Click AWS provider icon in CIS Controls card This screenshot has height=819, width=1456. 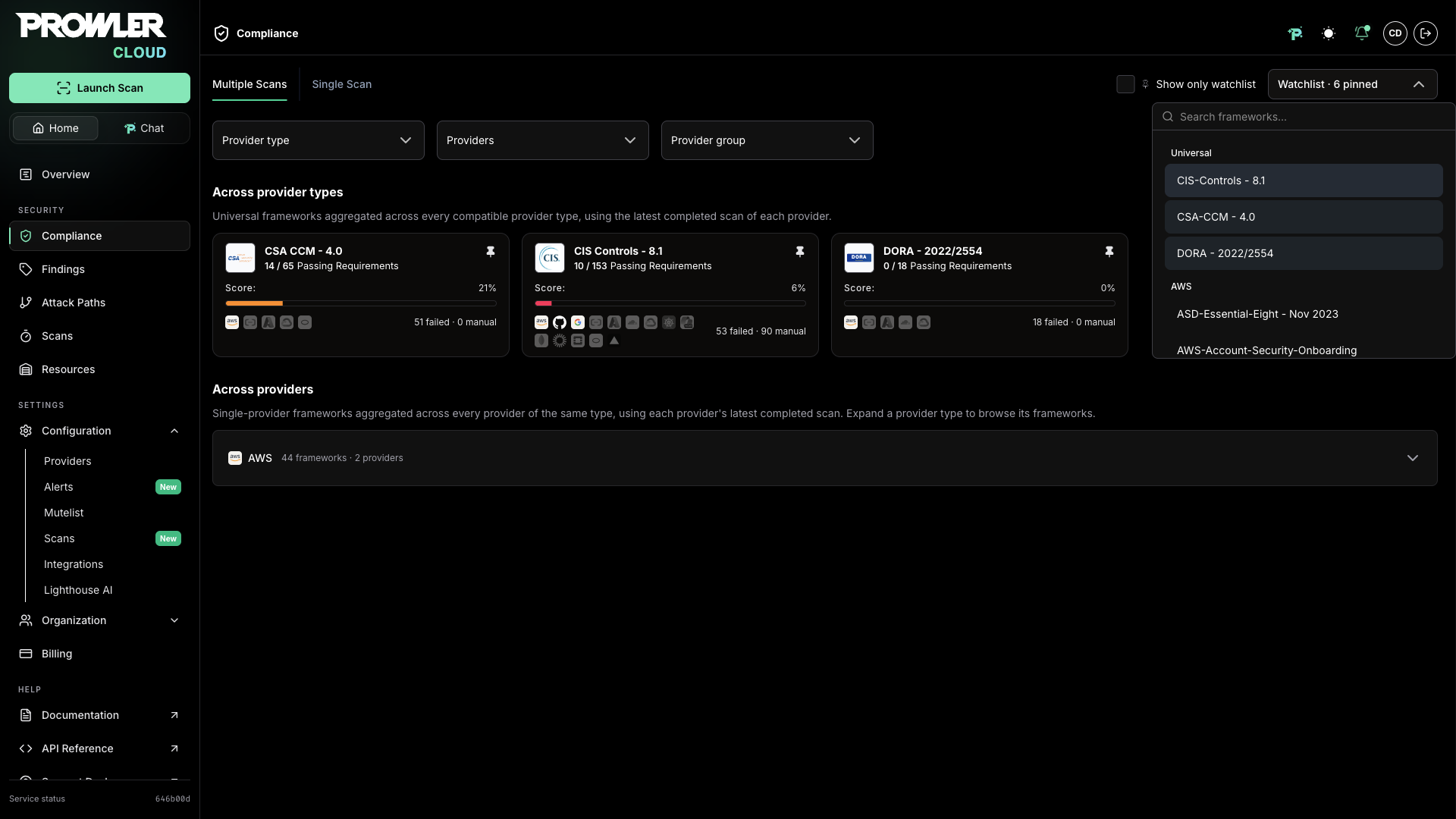coord(541,322)
